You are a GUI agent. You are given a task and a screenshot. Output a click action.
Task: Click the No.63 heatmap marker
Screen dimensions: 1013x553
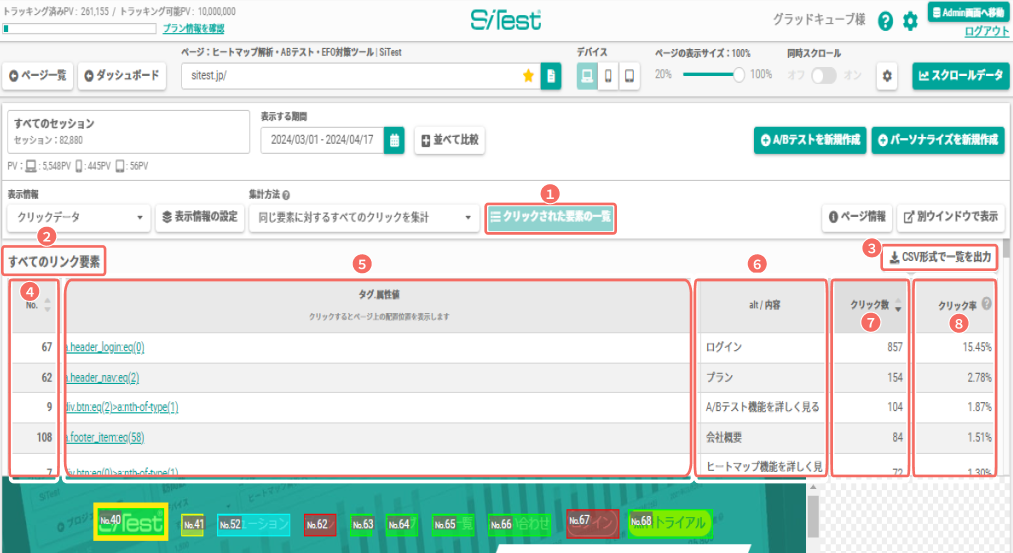click(362, 525)
